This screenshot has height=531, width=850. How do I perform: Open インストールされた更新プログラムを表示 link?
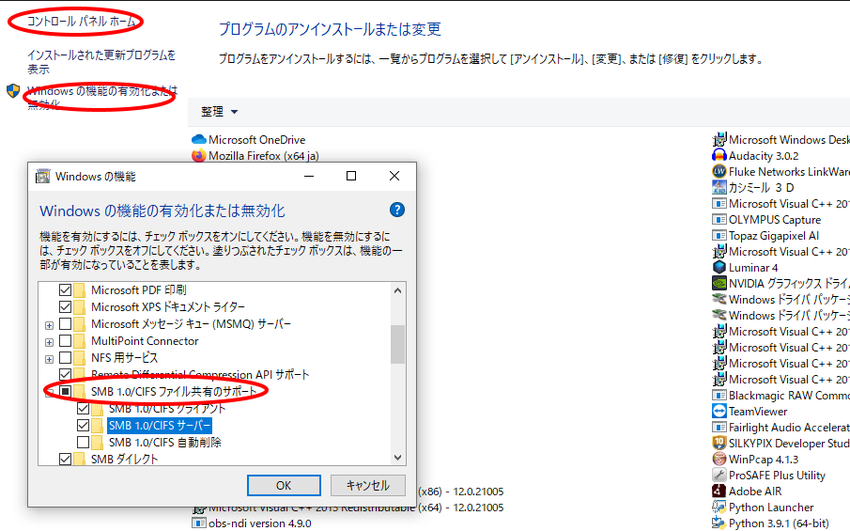tap(102, 62)
